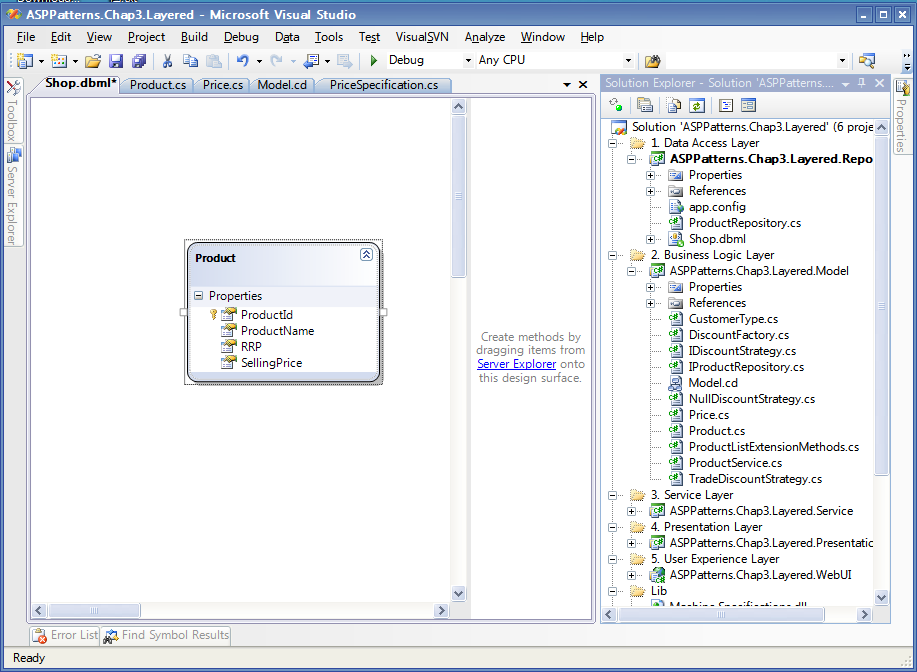Screen dimensions: 917x672
Task: Click the Cut scissors icon
Action: [167, 61]
